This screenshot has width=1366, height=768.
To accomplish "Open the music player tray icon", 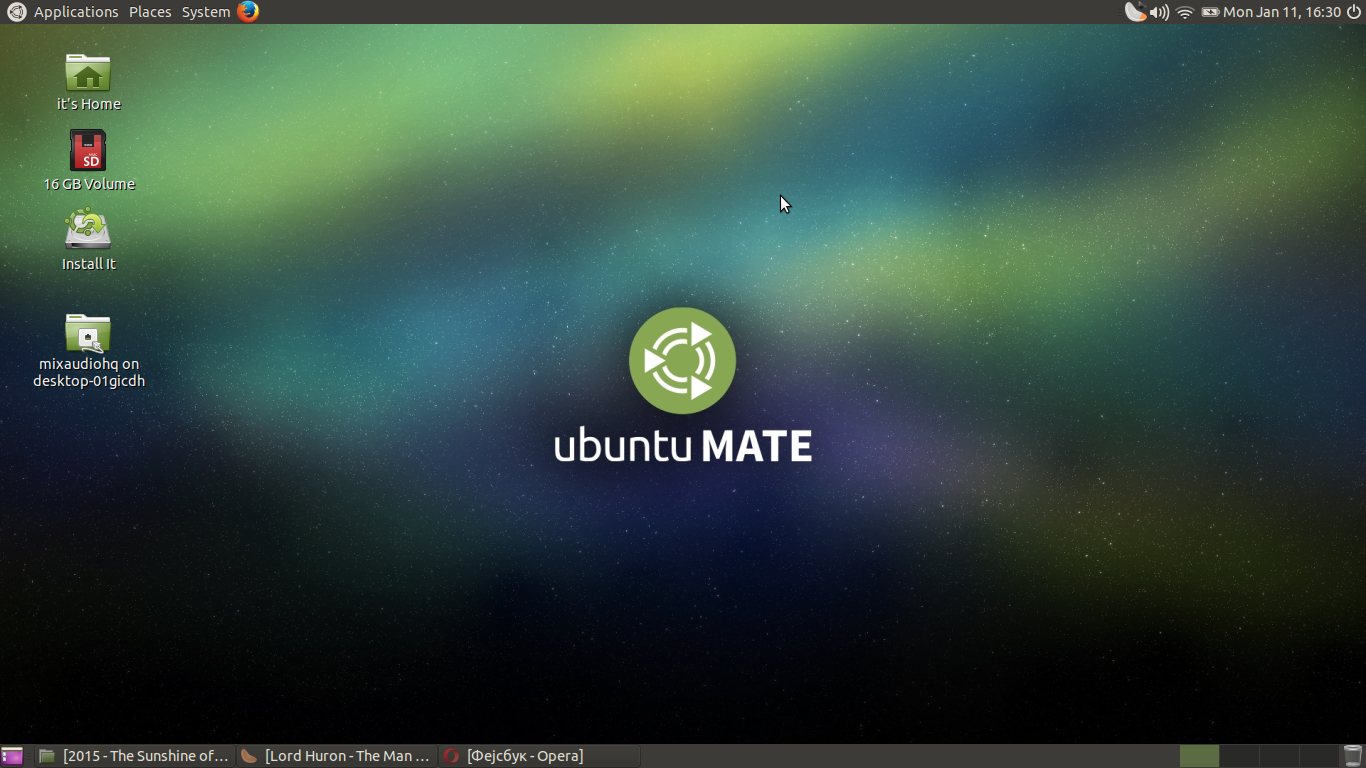I will pyautogui.click(x=1135, y=12).
